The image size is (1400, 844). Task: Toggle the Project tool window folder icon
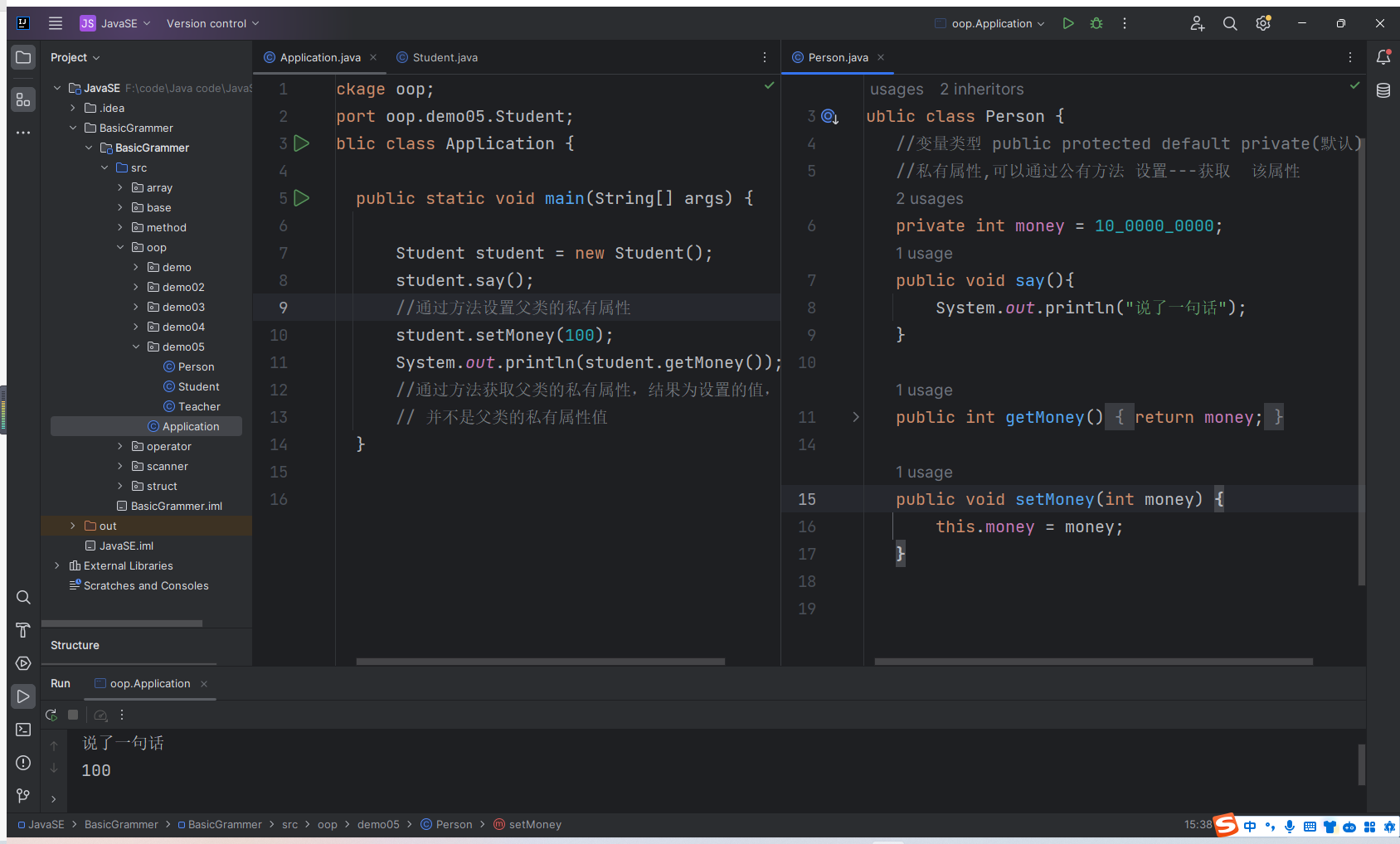click(x=23, y=57)
